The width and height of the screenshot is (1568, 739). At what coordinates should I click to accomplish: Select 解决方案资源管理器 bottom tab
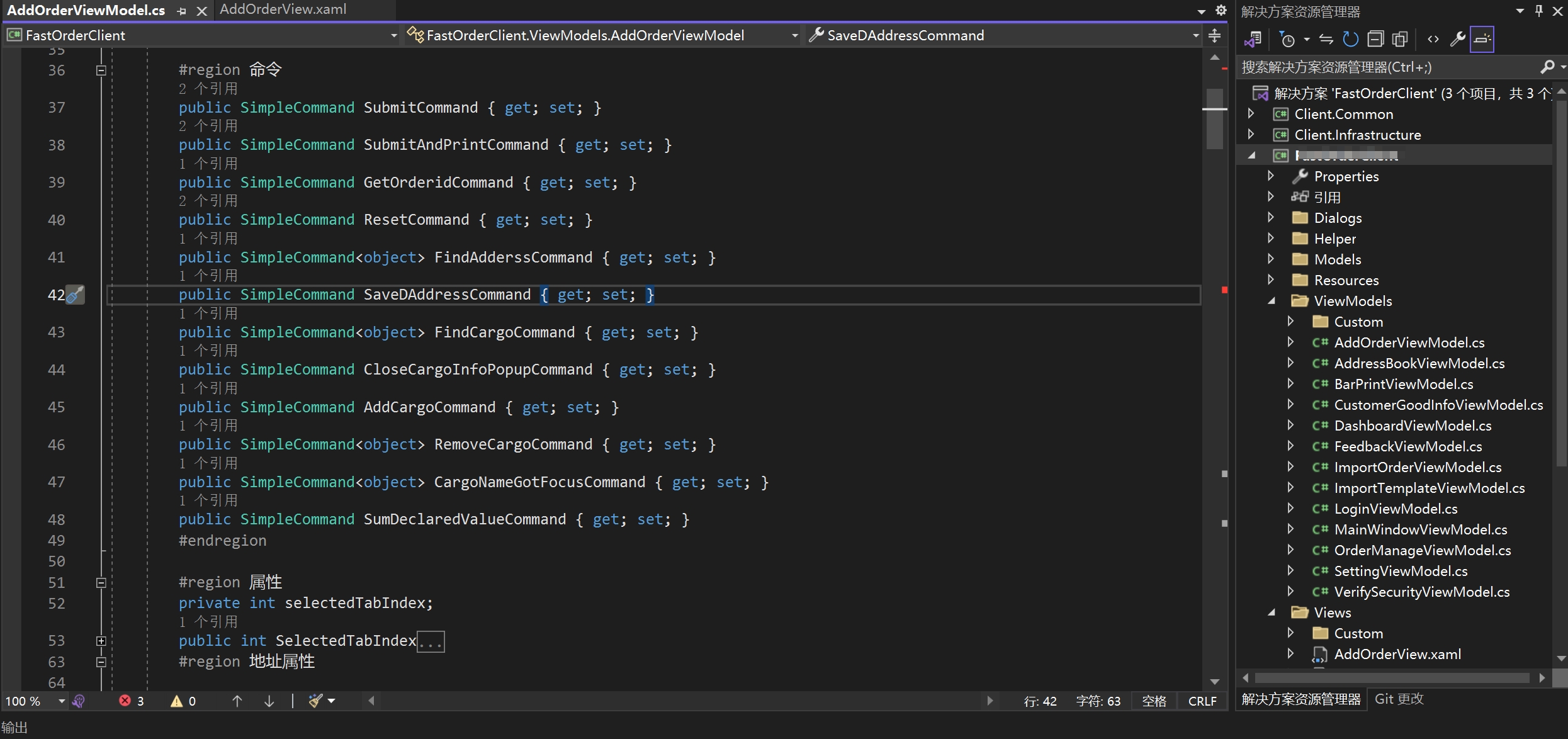[1301, 699]
